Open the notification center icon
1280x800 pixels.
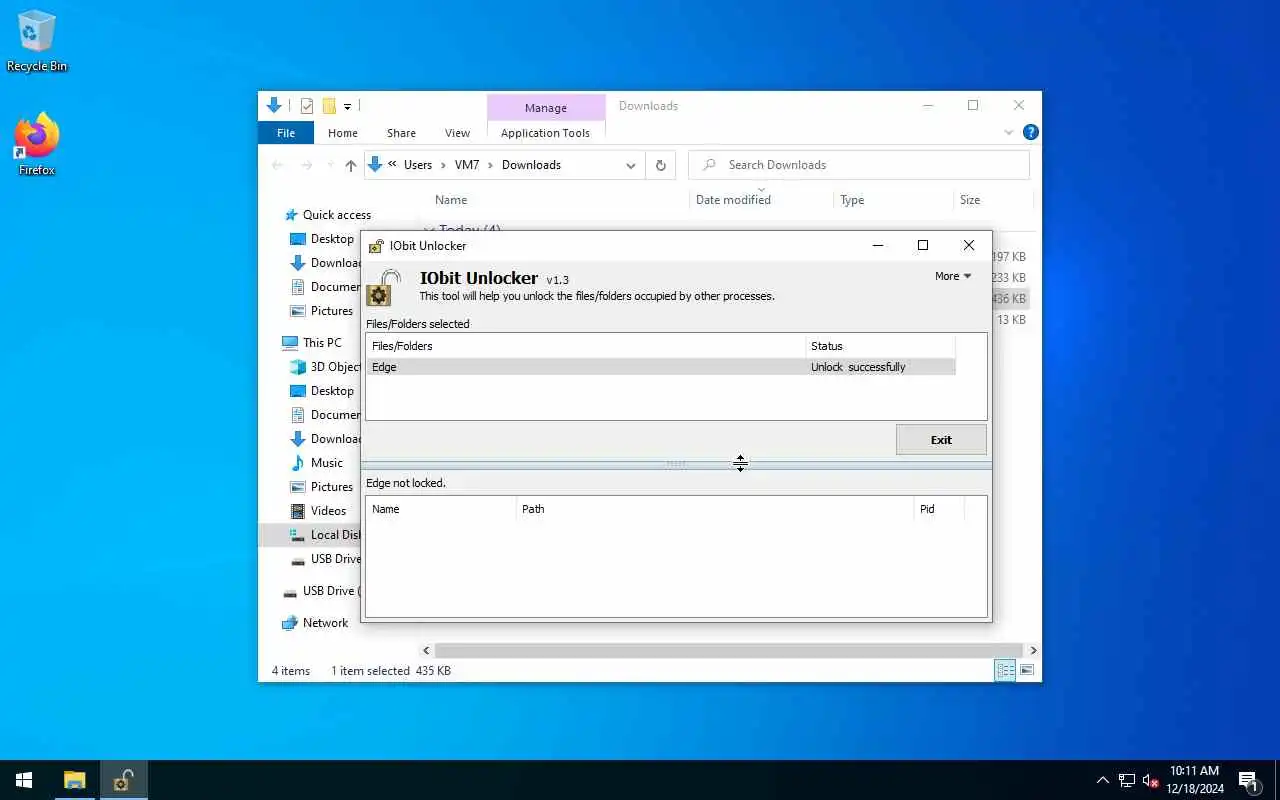pyautogui.click(x=1248, y=780)
